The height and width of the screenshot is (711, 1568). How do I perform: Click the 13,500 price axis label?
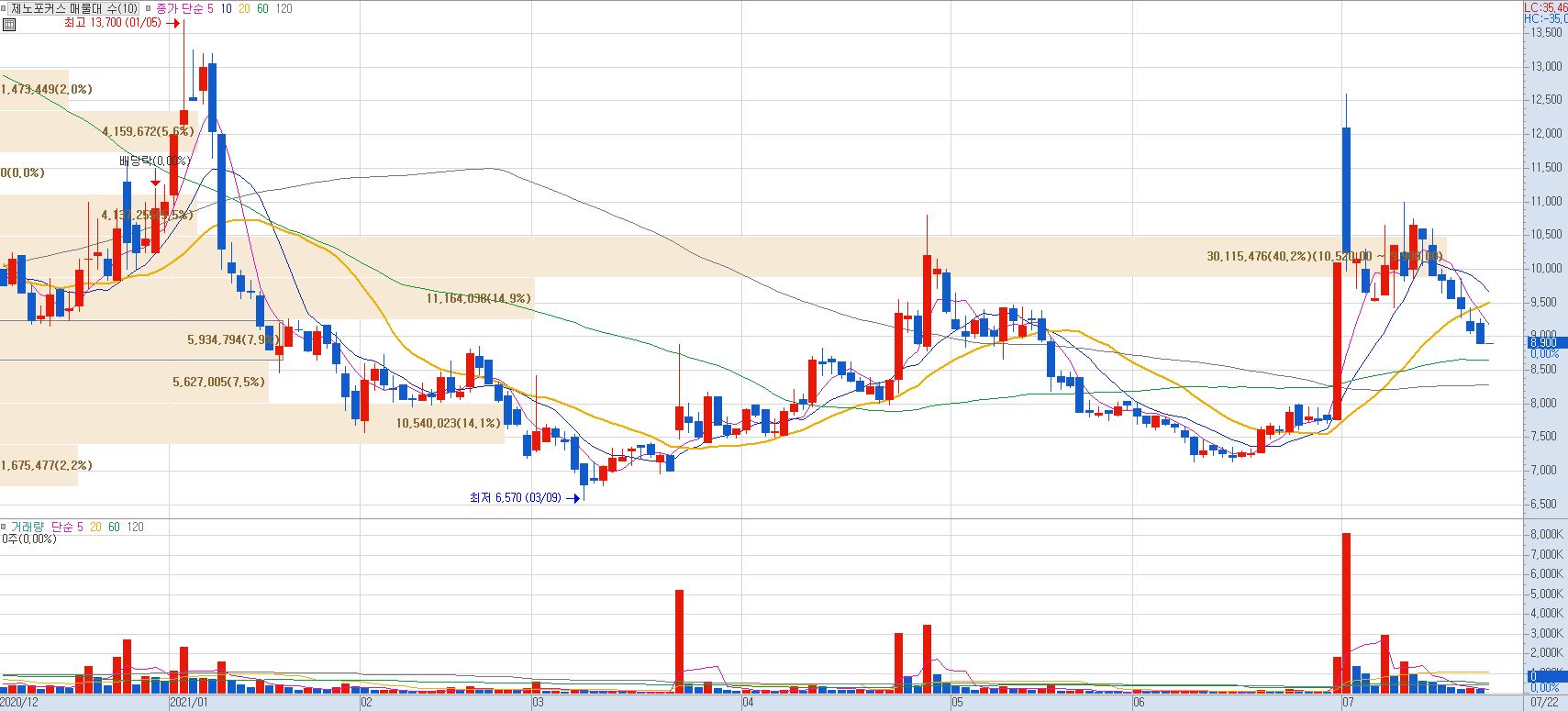click(x=1547, y=32)
